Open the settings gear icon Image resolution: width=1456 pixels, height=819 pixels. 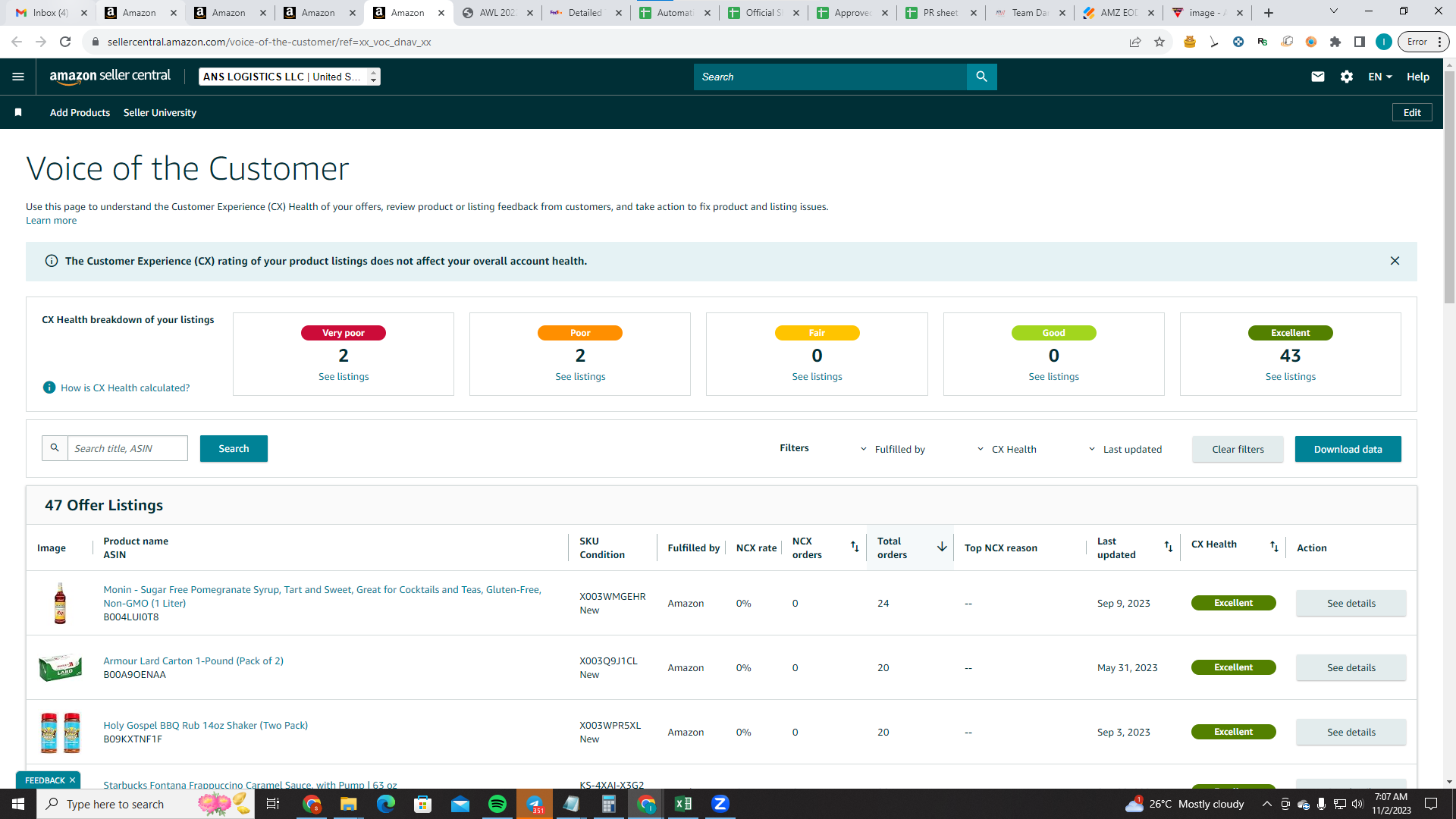(1347, 77)
